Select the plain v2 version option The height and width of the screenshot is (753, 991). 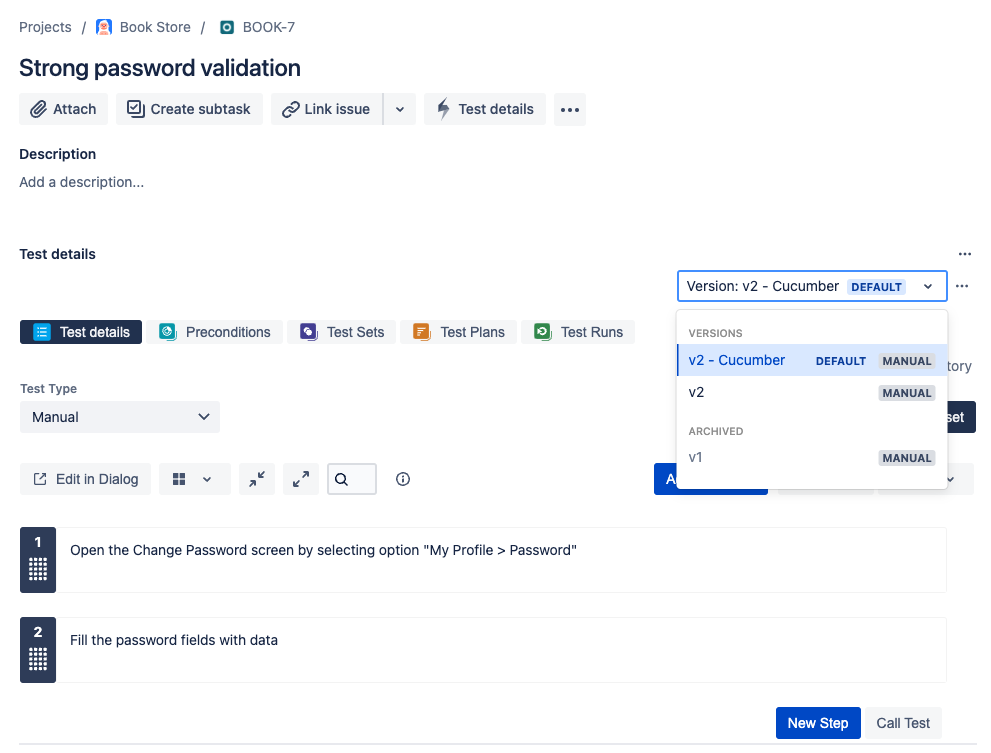pyautogui.click(x=812, y=393)
